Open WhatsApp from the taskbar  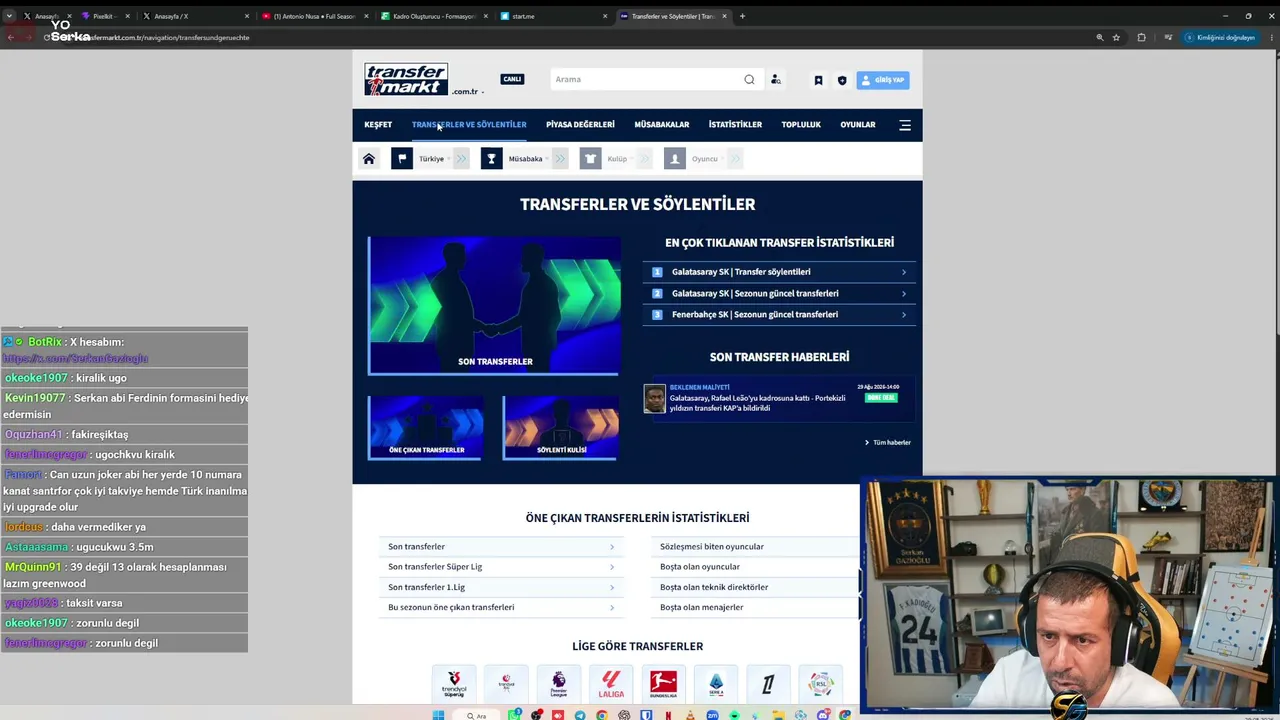514,715
